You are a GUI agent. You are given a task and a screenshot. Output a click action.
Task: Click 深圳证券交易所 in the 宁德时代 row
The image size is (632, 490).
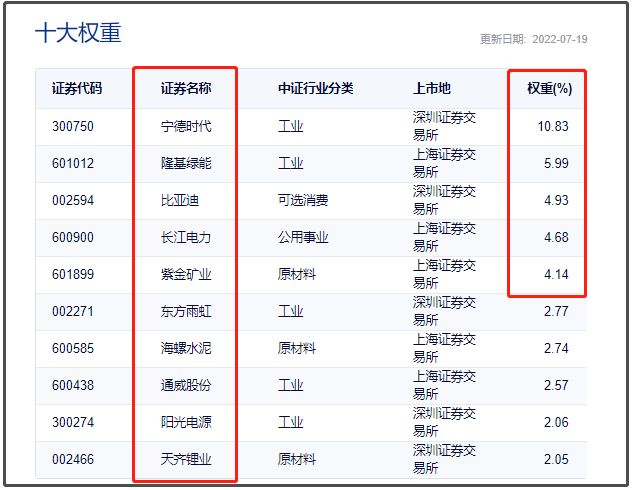point(444,127)
